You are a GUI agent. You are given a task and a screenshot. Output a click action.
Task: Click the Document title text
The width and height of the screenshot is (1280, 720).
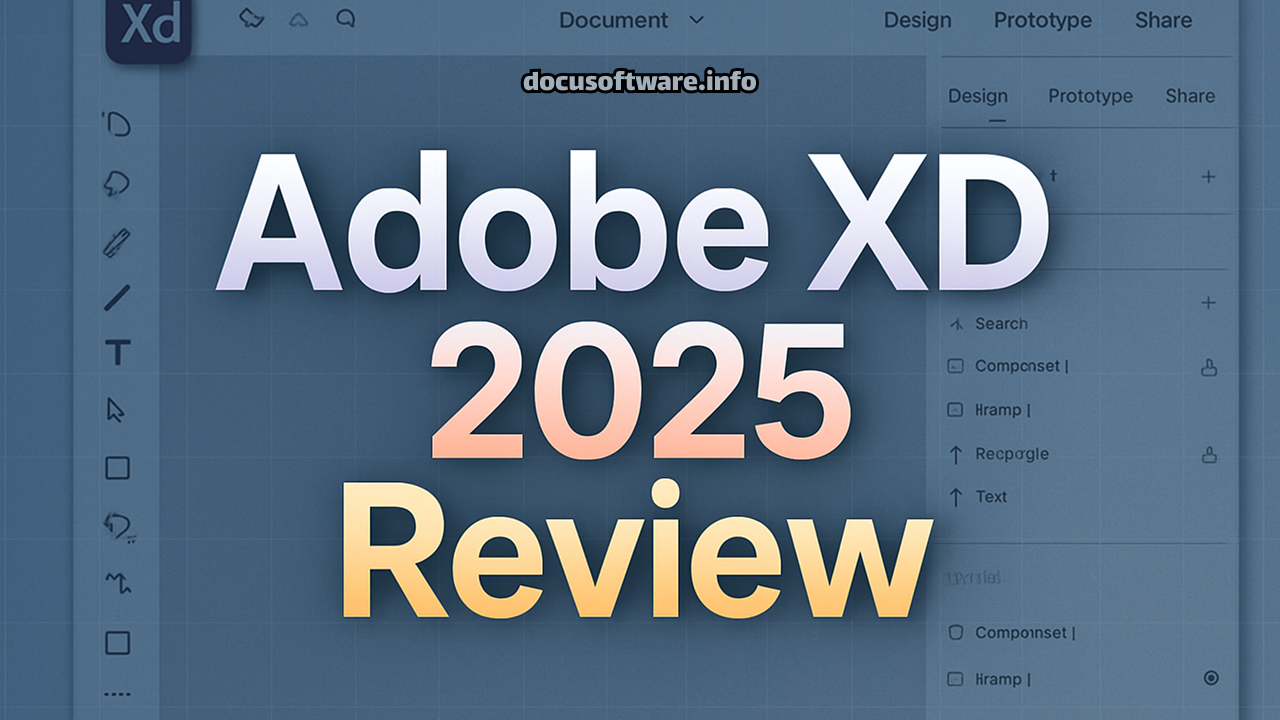(x=613, y=20)
